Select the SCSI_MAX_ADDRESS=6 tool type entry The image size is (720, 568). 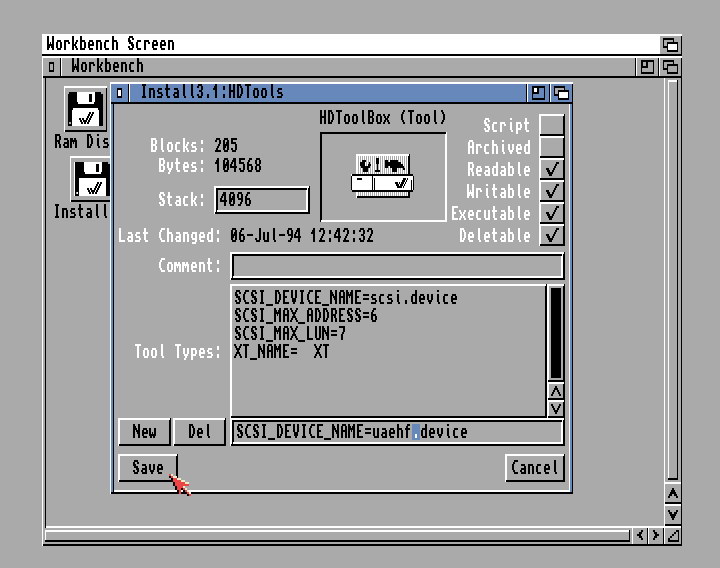pyautogui.click(x=306, y=316)
